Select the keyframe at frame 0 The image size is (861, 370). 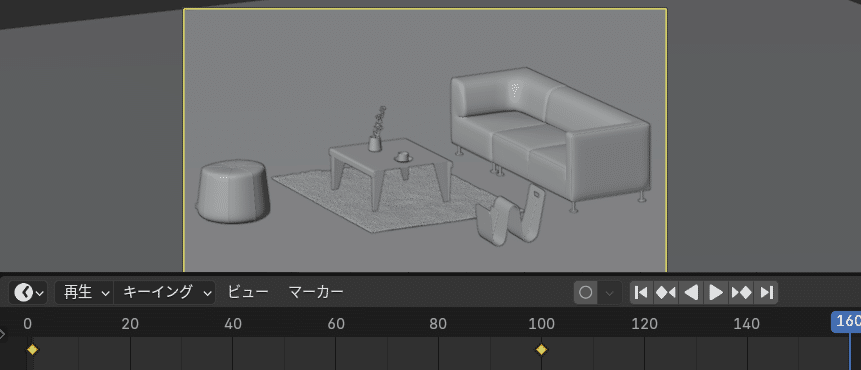pyautogui.click(x=32, y=349)
